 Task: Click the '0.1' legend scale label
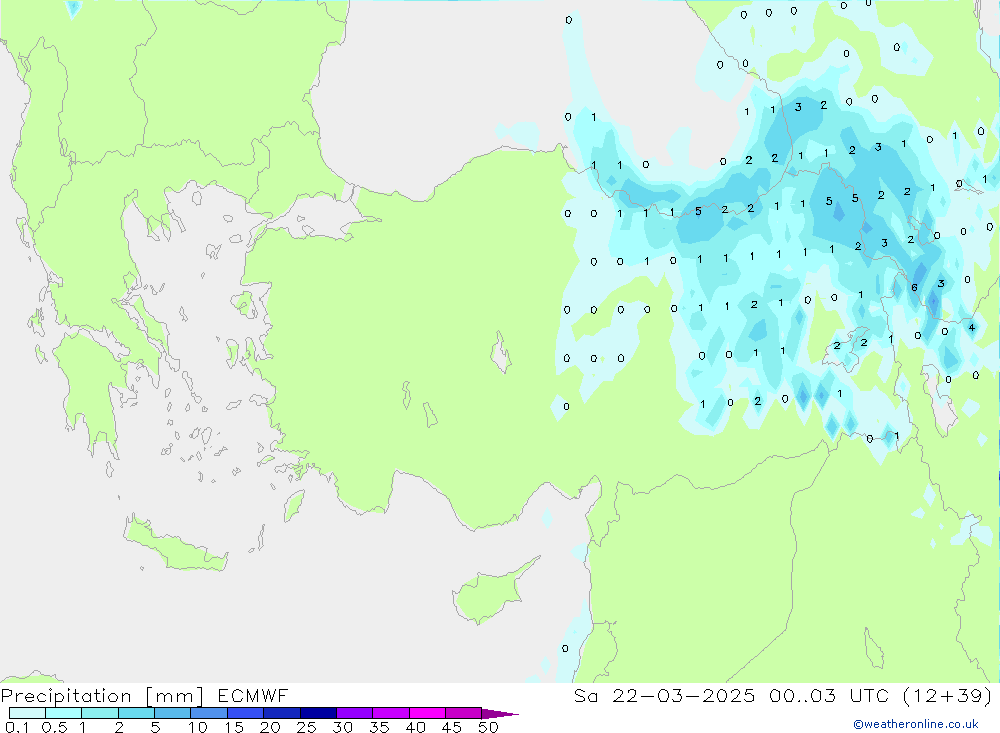[17, 727]
